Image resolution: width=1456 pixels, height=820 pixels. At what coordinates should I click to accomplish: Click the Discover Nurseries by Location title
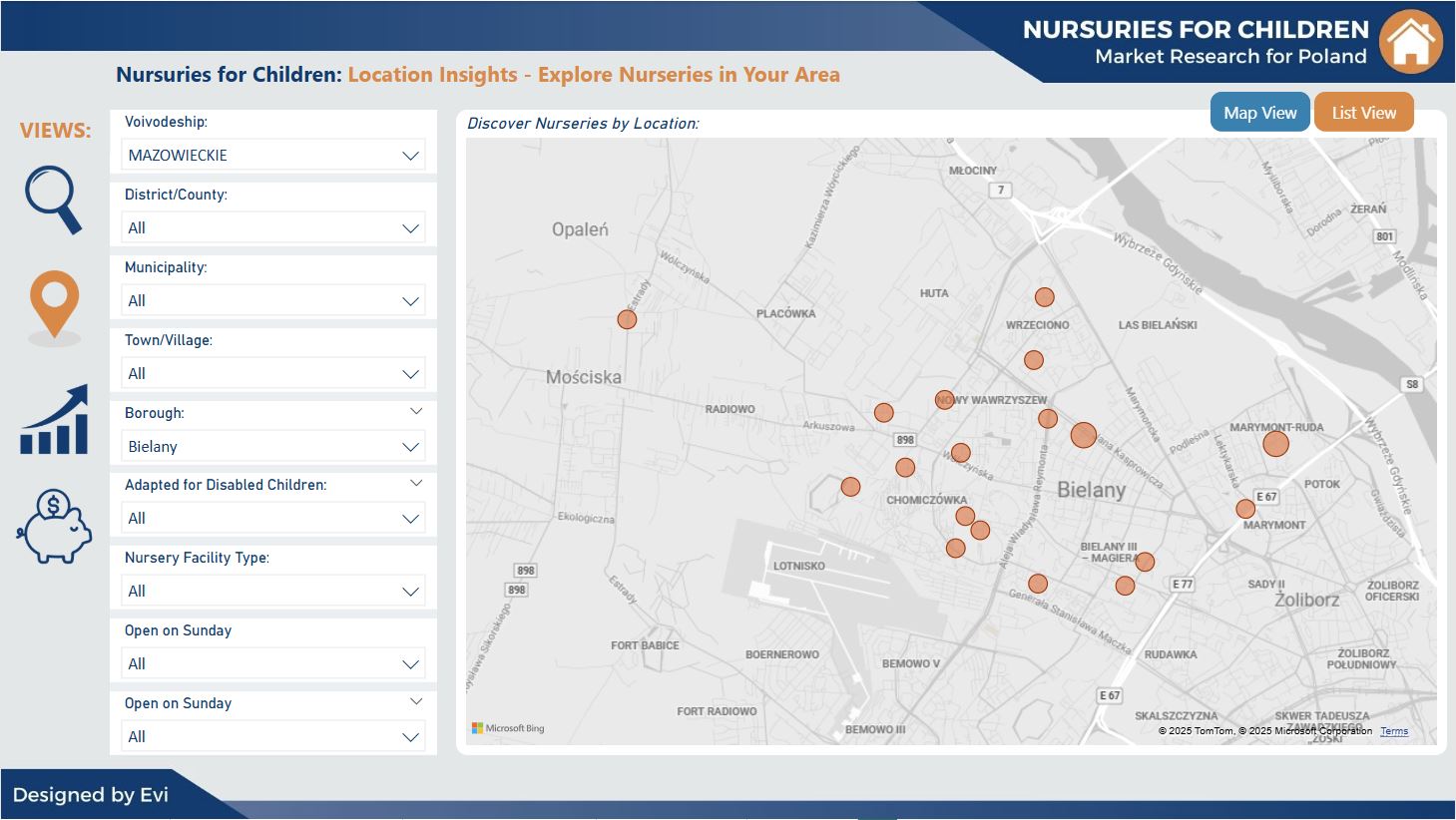click(x=583, y=124)
